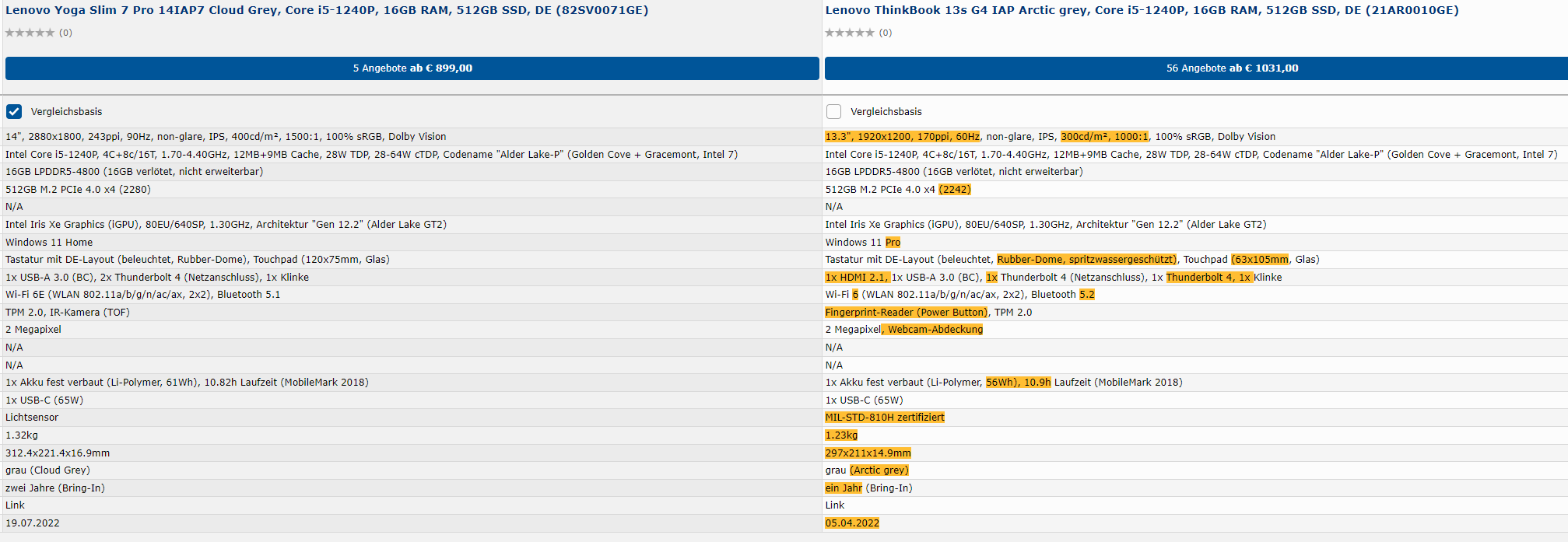Click highlighted (2242) SSD form factor
This screenshot has height=542, width=1568.
coord(955,190)
